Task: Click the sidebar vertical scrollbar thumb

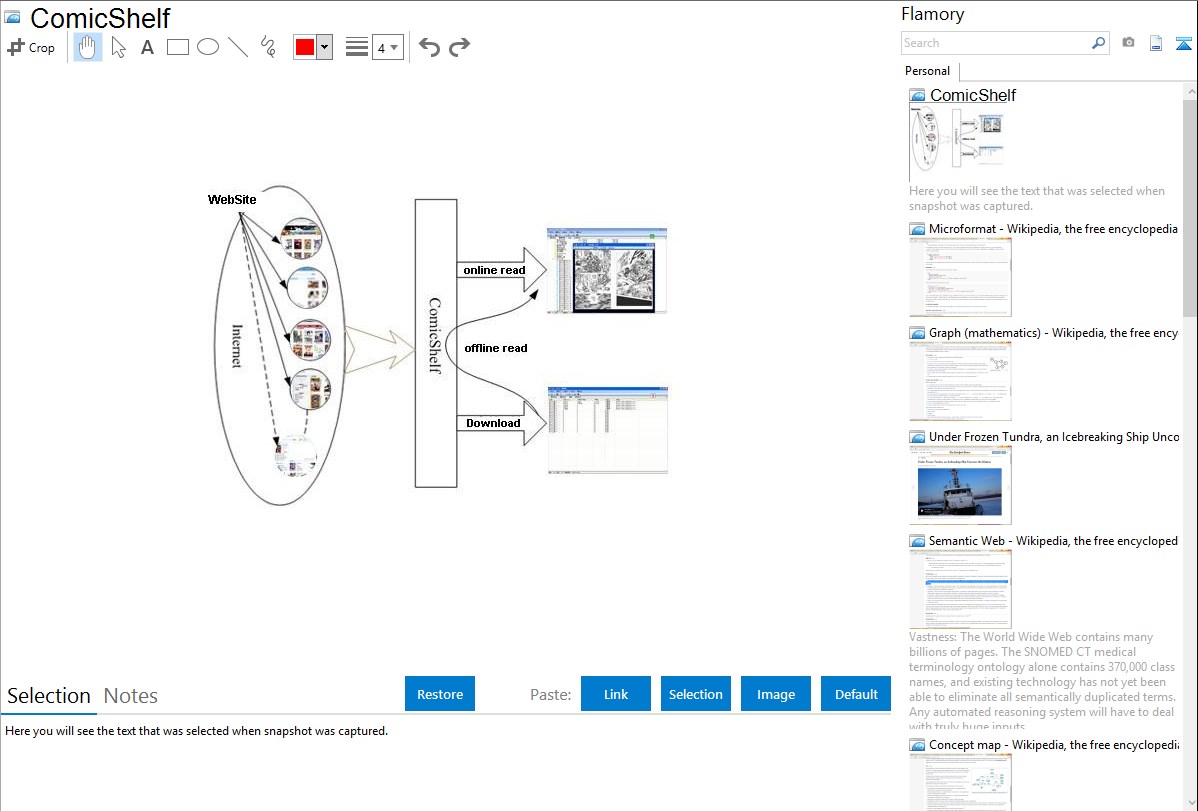Action: tap(1190, 207)
